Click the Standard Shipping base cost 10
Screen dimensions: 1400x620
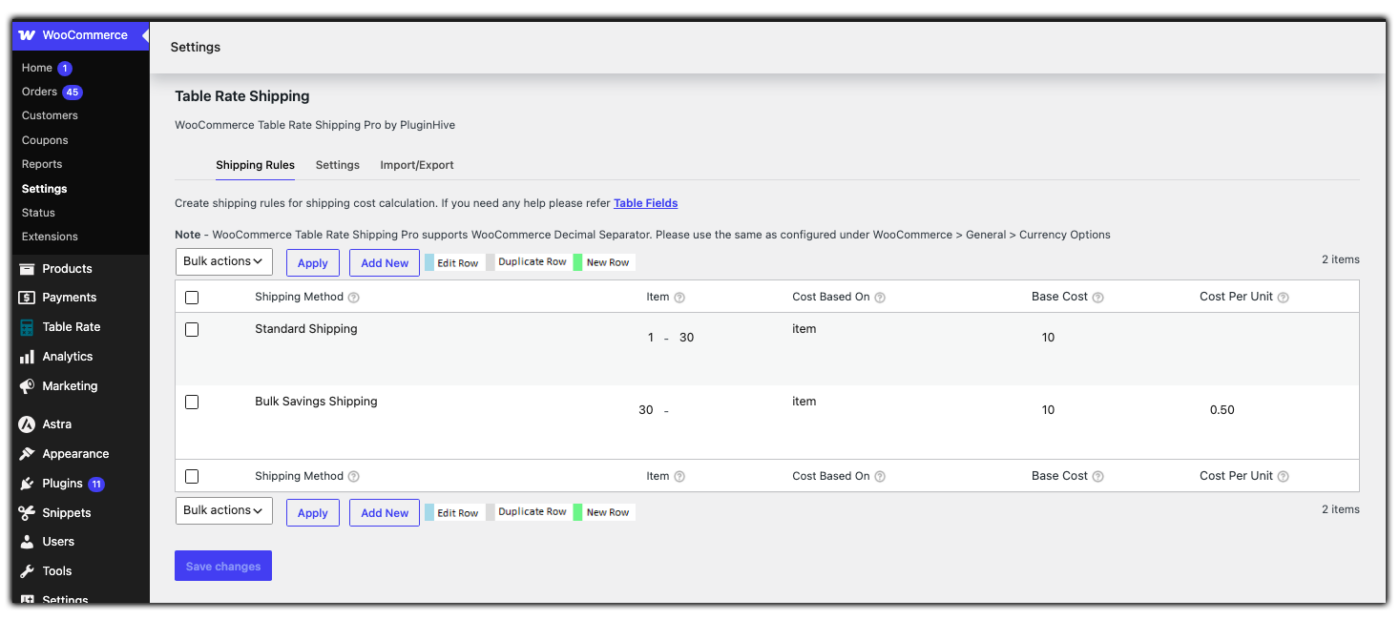click(1048, 338)
